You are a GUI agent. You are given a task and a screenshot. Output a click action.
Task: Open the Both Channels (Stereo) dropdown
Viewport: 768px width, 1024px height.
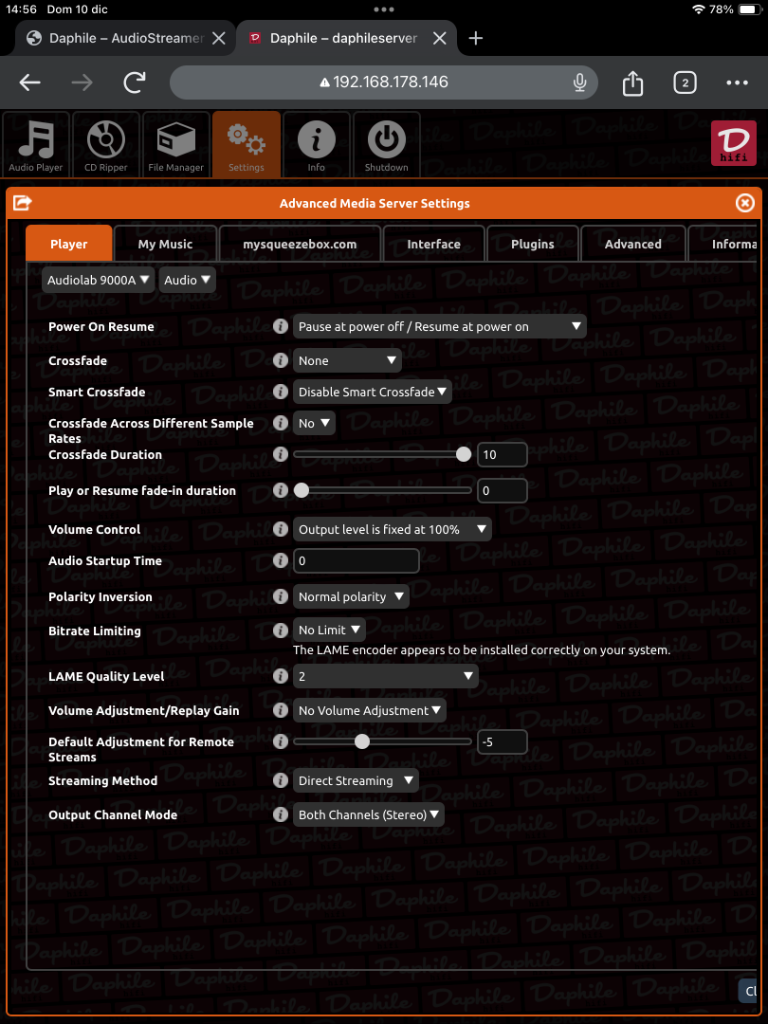click(368, 815)
